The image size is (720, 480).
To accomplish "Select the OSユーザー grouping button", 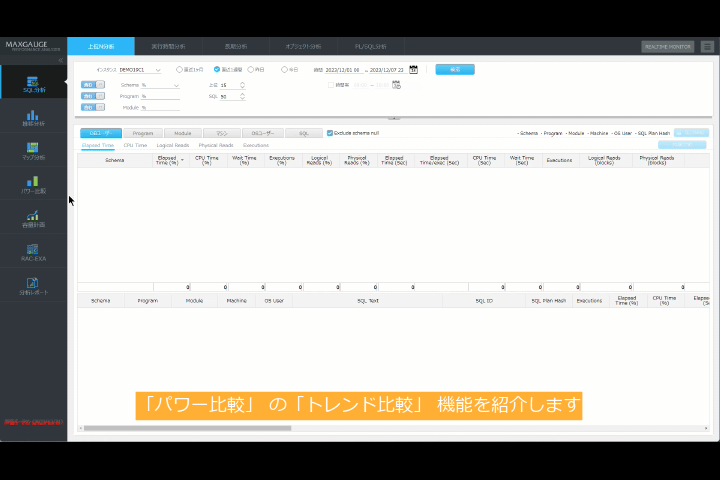I will (263, 133).
